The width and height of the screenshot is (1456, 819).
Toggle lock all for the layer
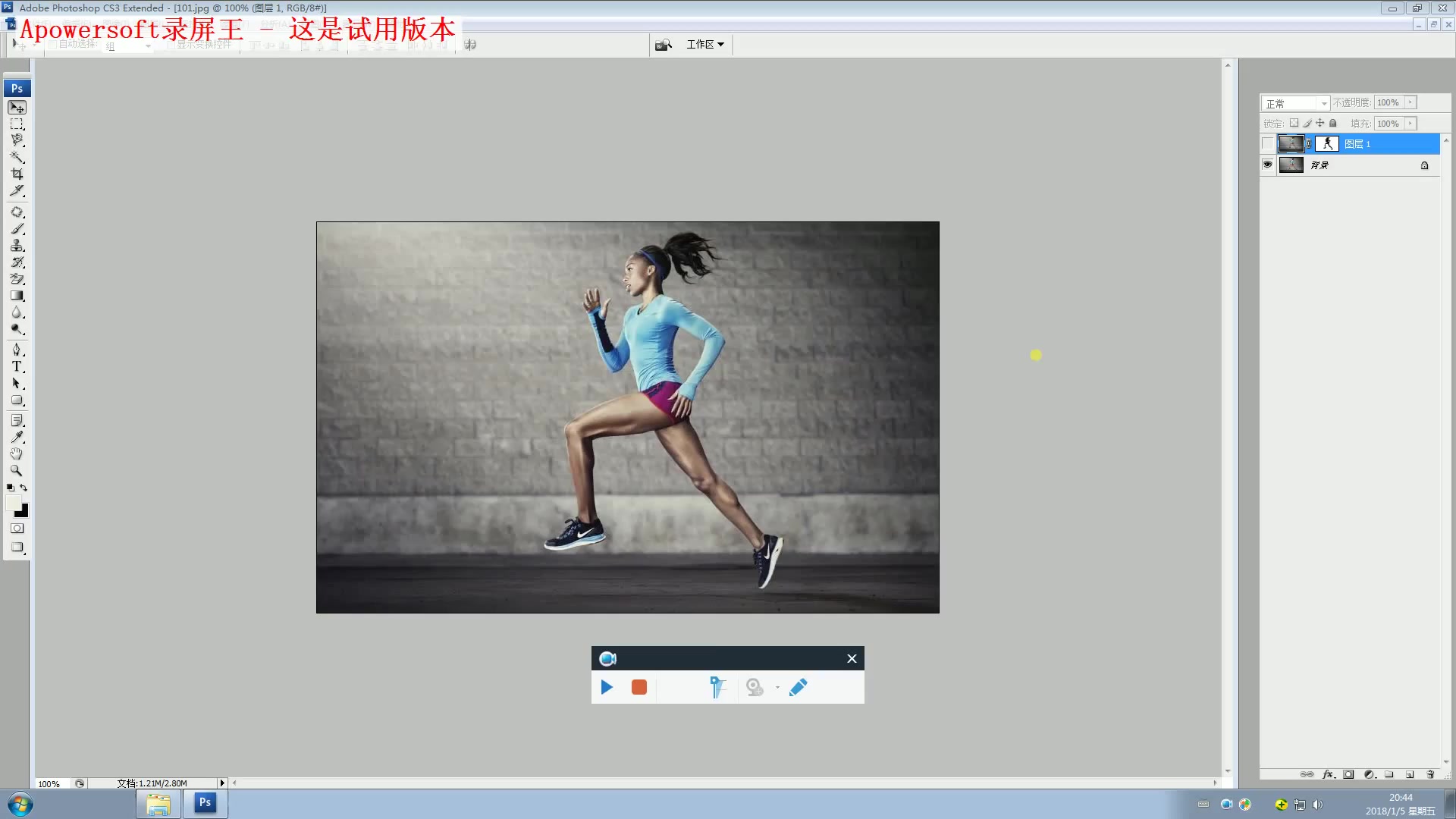(1333, 123)
